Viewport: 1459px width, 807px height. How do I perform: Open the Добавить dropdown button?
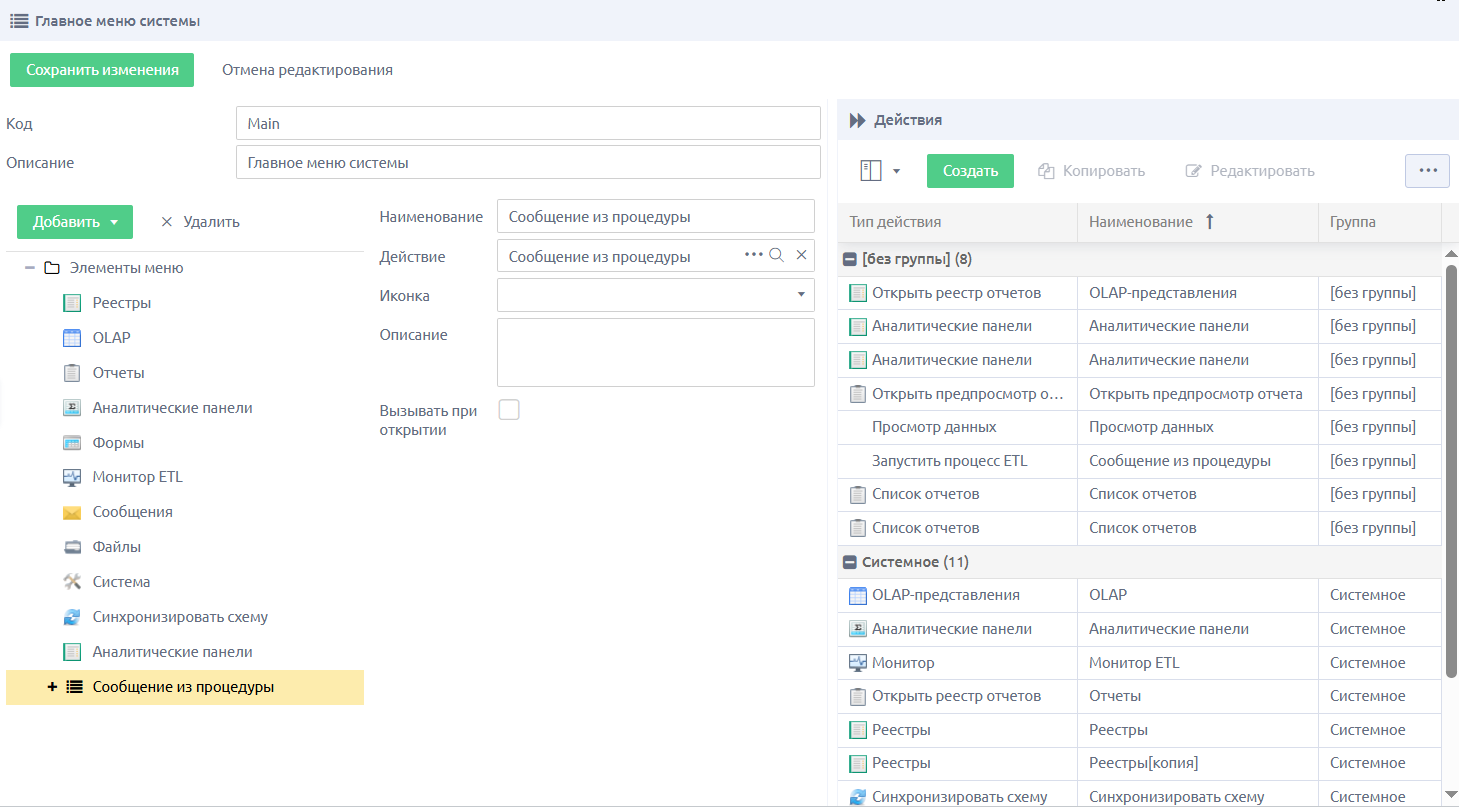pos(75,222)
